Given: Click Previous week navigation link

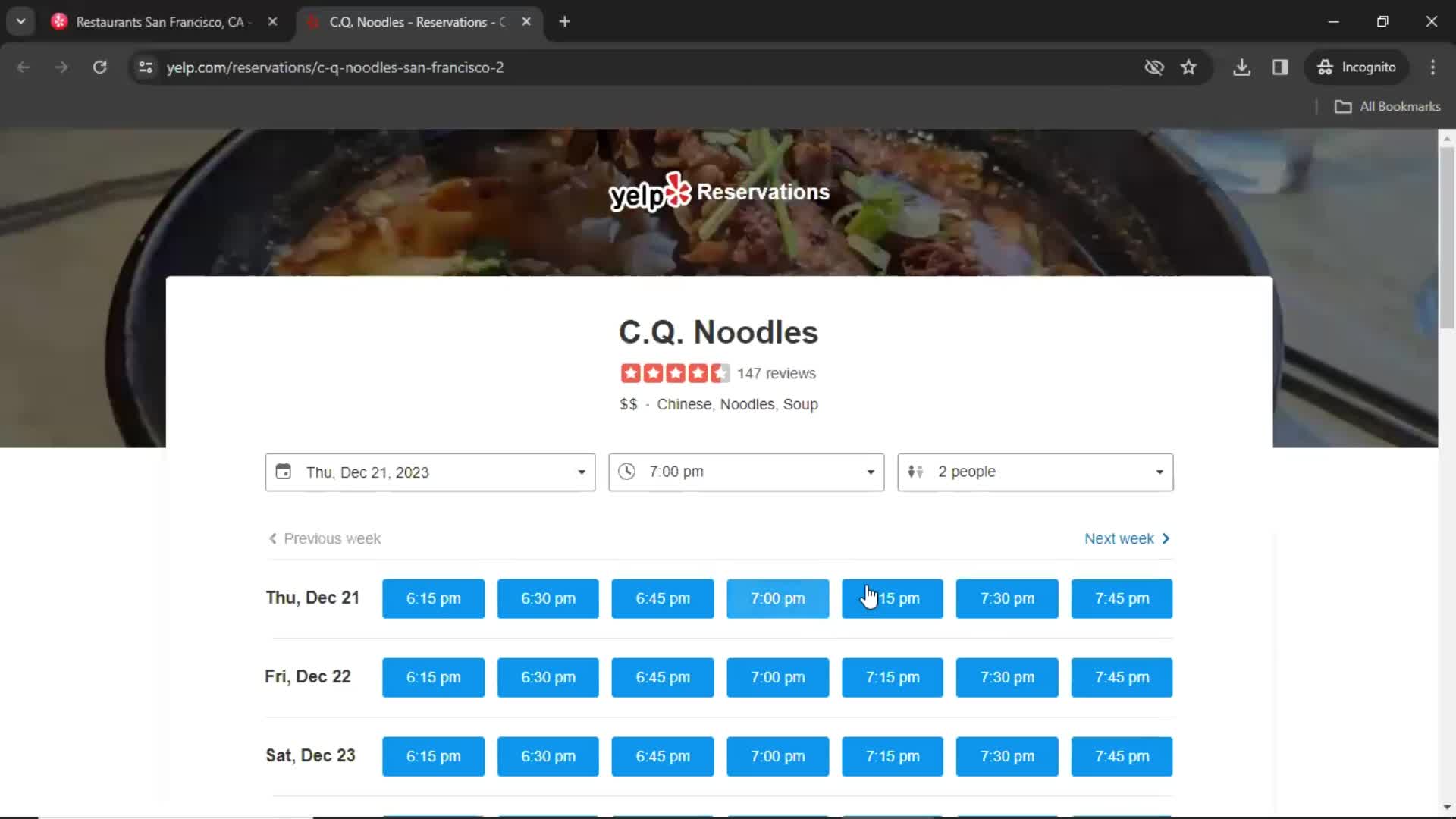Looking at the screenshot, I should tap(323, 538).
